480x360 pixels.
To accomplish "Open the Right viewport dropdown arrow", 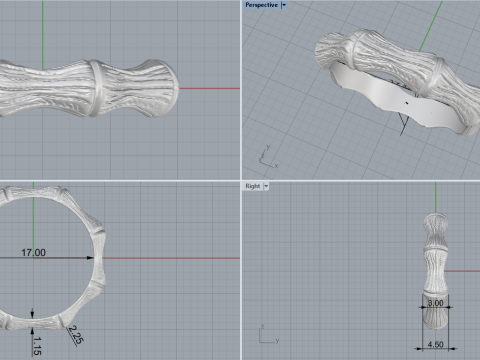I will pyautogui.click(x=266, y=186).
